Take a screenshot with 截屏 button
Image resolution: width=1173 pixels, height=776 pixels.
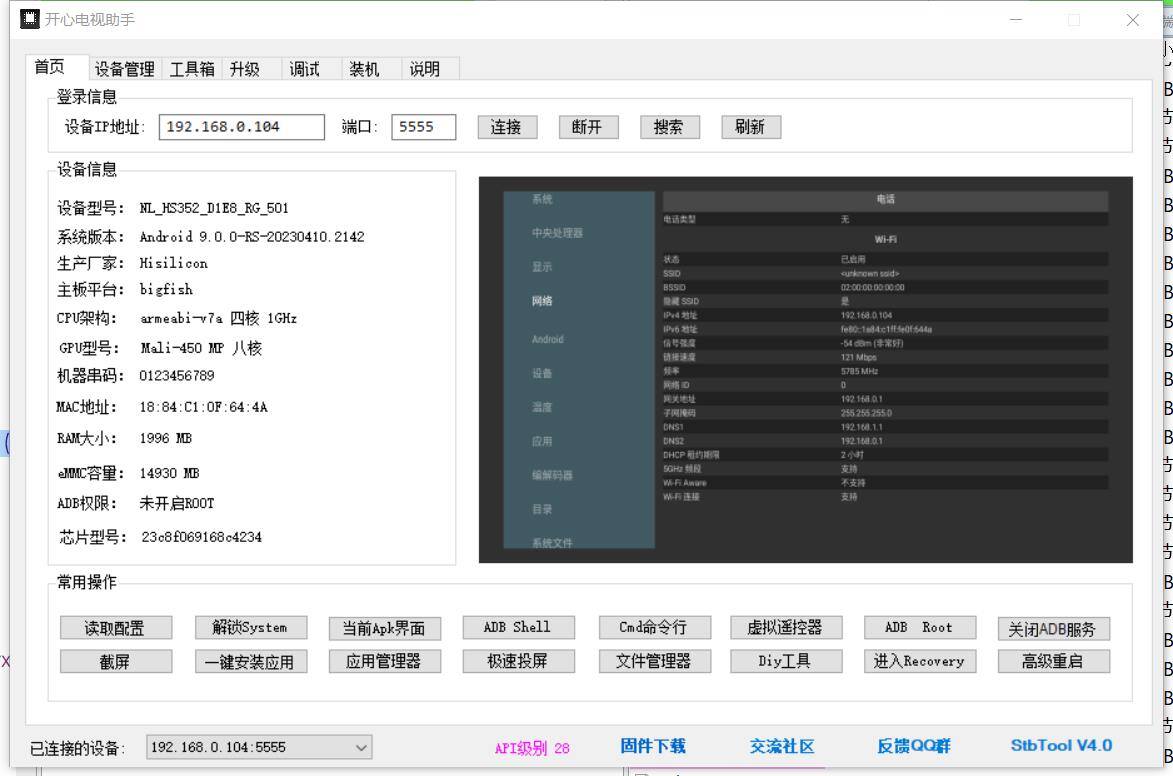(x=115, y=661)
